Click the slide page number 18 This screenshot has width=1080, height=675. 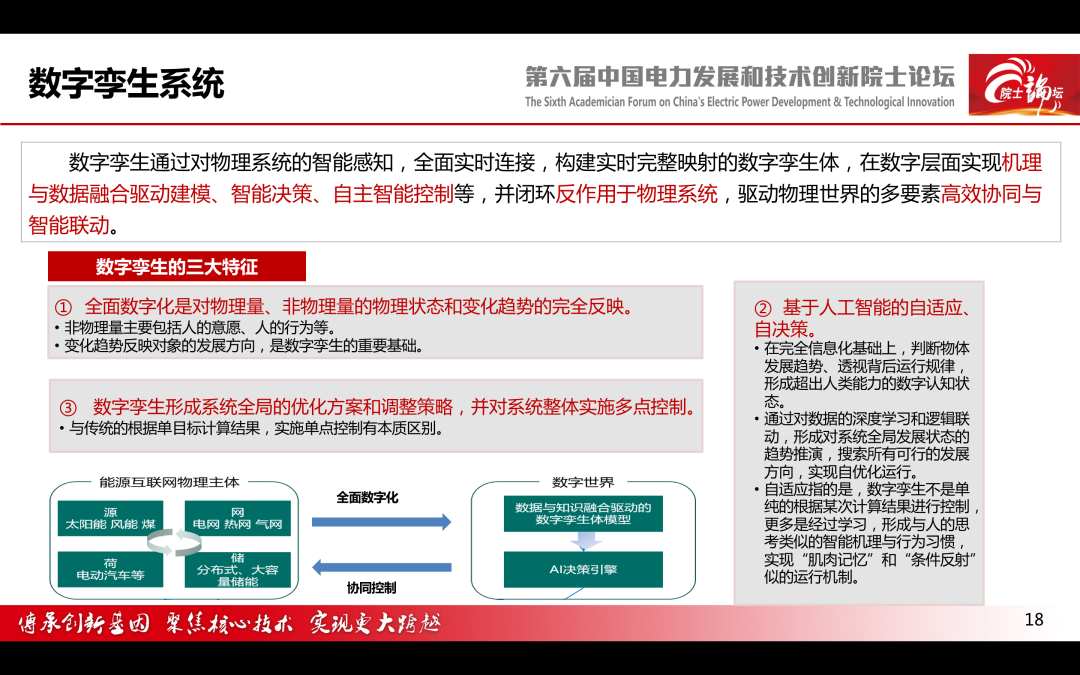click(x=1034, y=620)
